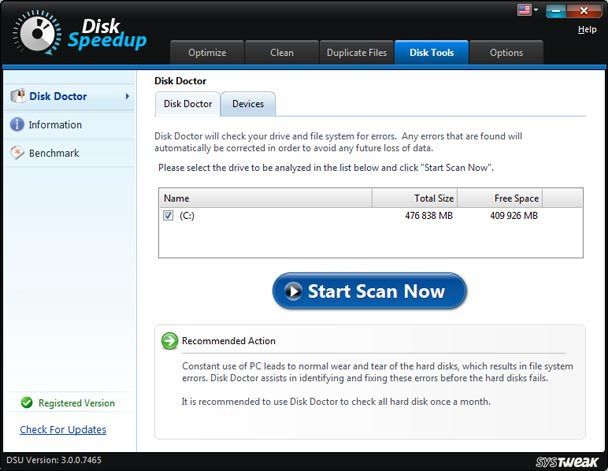Click the US flag language icon
The image size is (608, 471).
click(524, 10)
